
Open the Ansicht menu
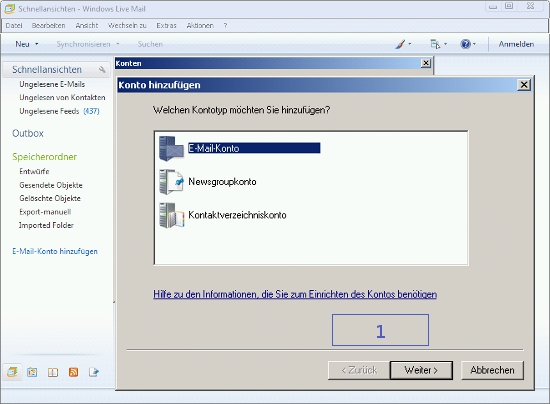pyautogui.click(x=87, y=26)
